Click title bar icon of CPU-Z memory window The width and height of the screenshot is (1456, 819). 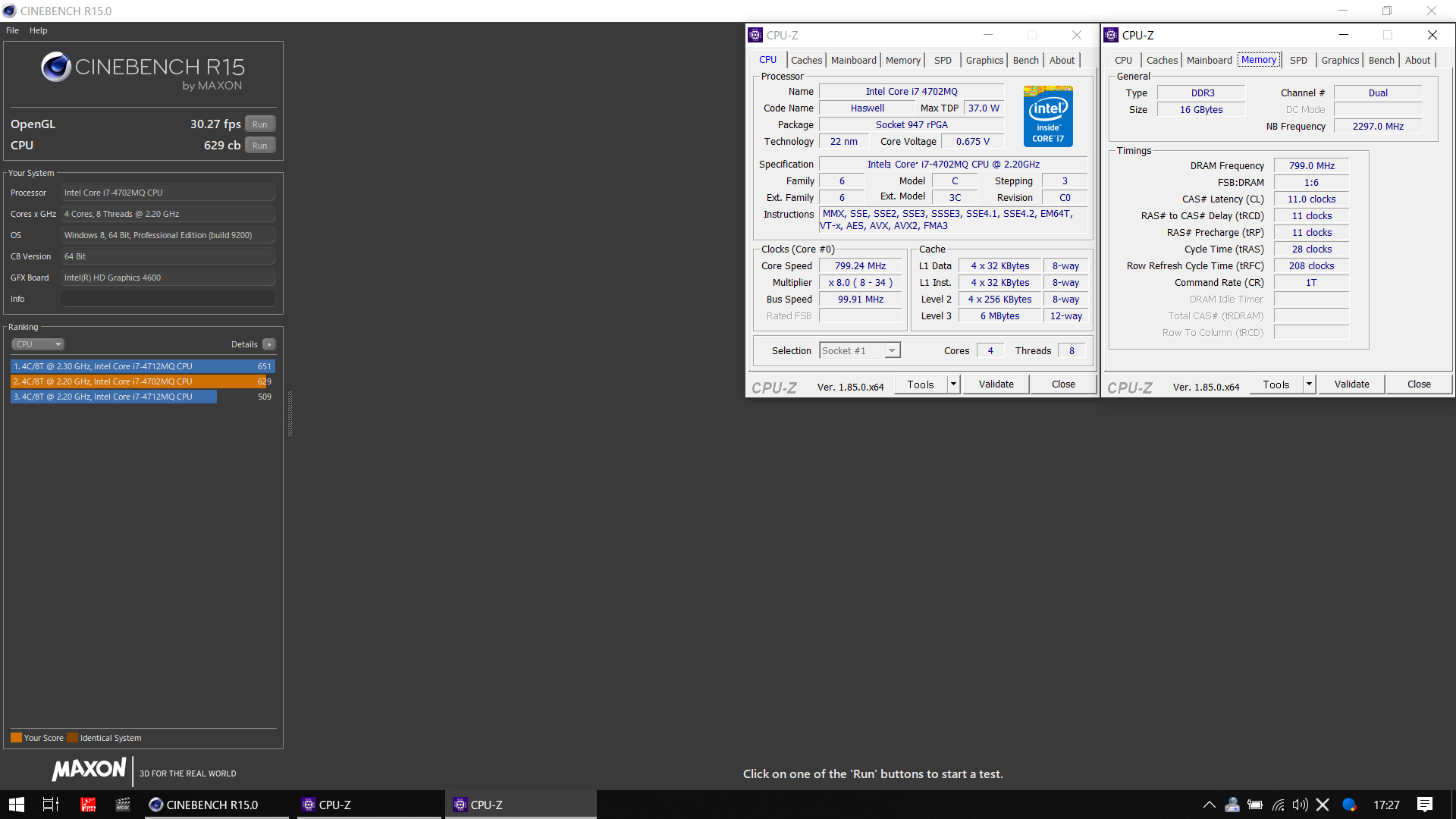tap(1111, 35)
